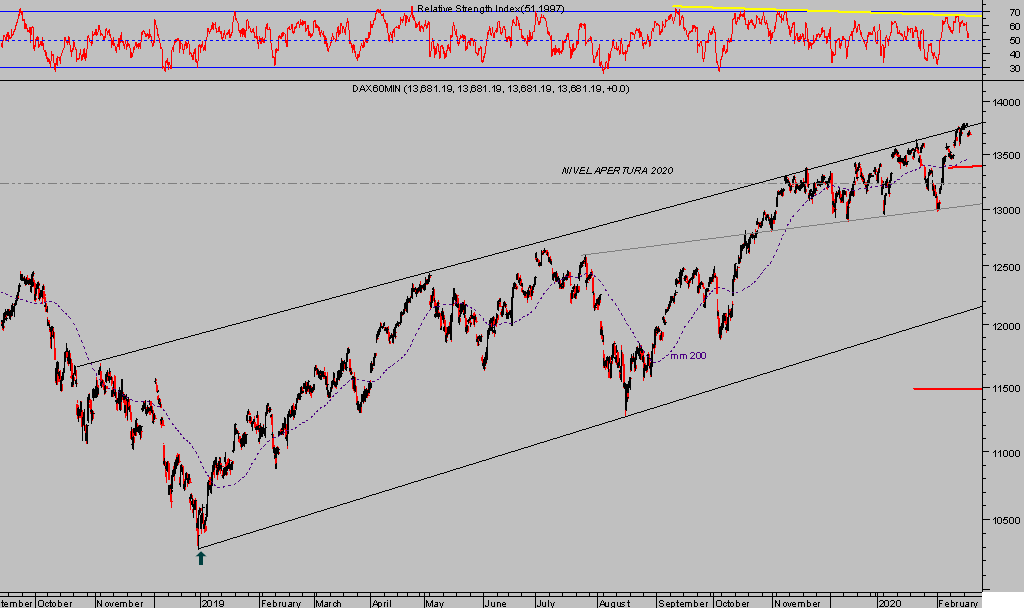Click the RSI axis value 40
The height and width of the screenshot is (608, 1024).
point(1014,54)
